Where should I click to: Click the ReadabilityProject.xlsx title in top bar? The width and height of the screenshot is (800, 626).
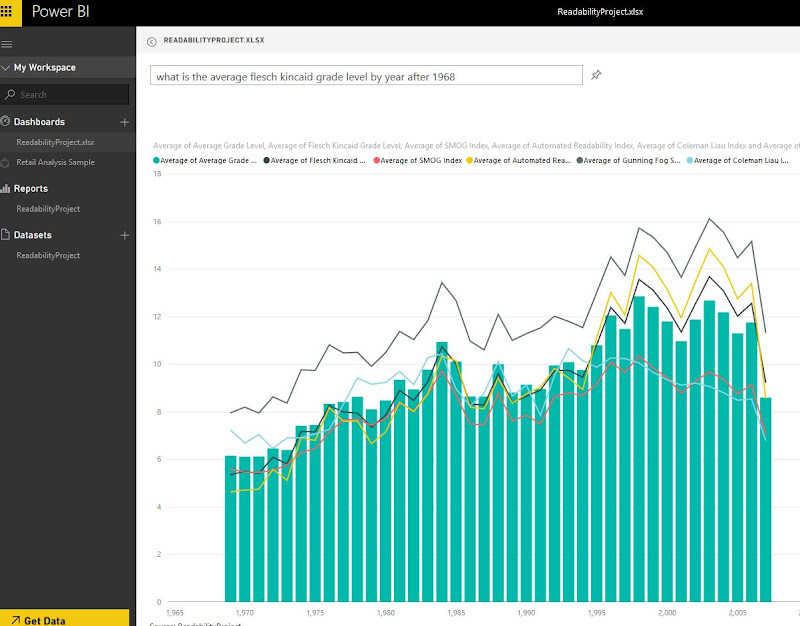(600, 12)
